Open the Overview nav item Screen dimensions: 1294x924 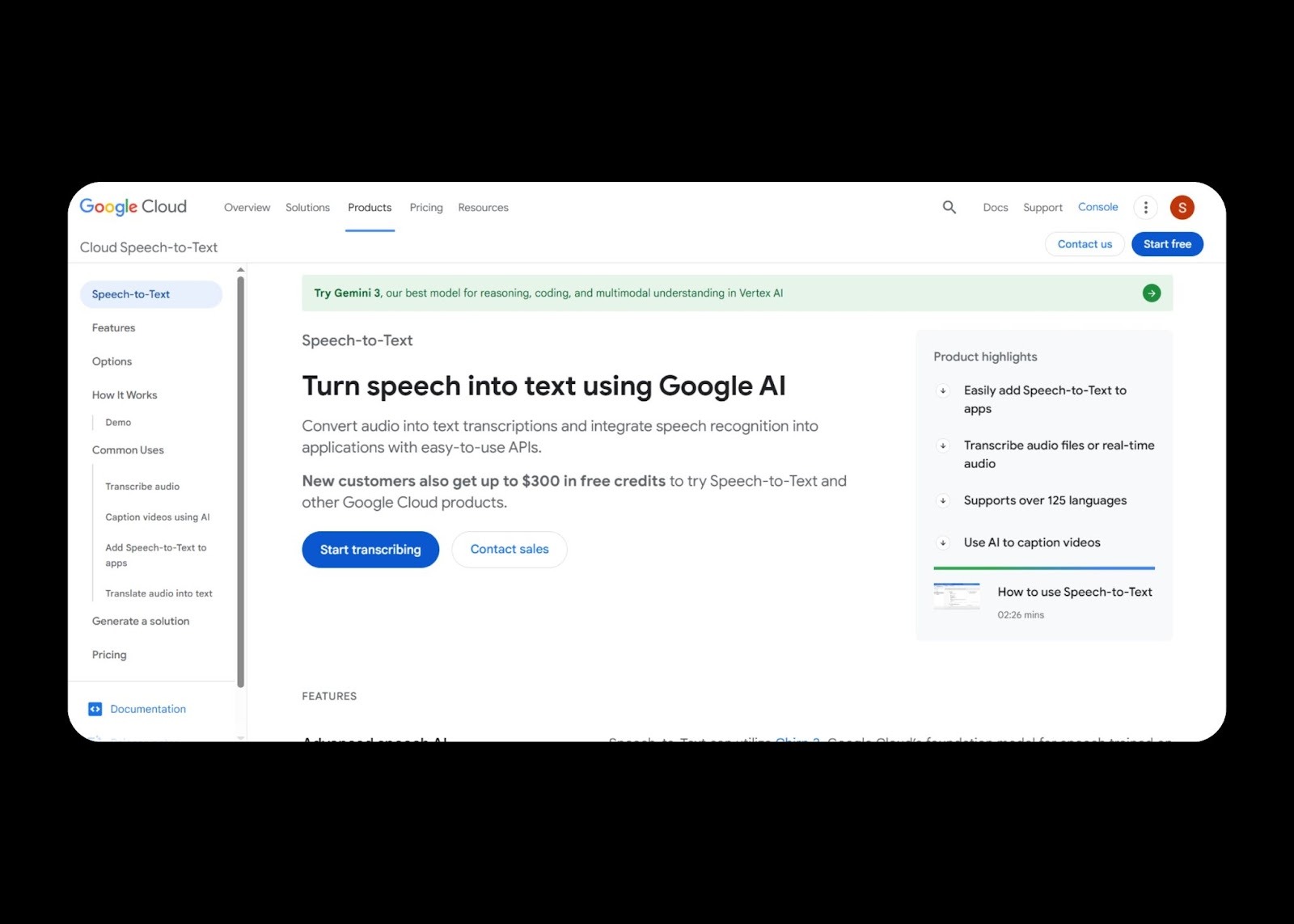tap(247, 208)
